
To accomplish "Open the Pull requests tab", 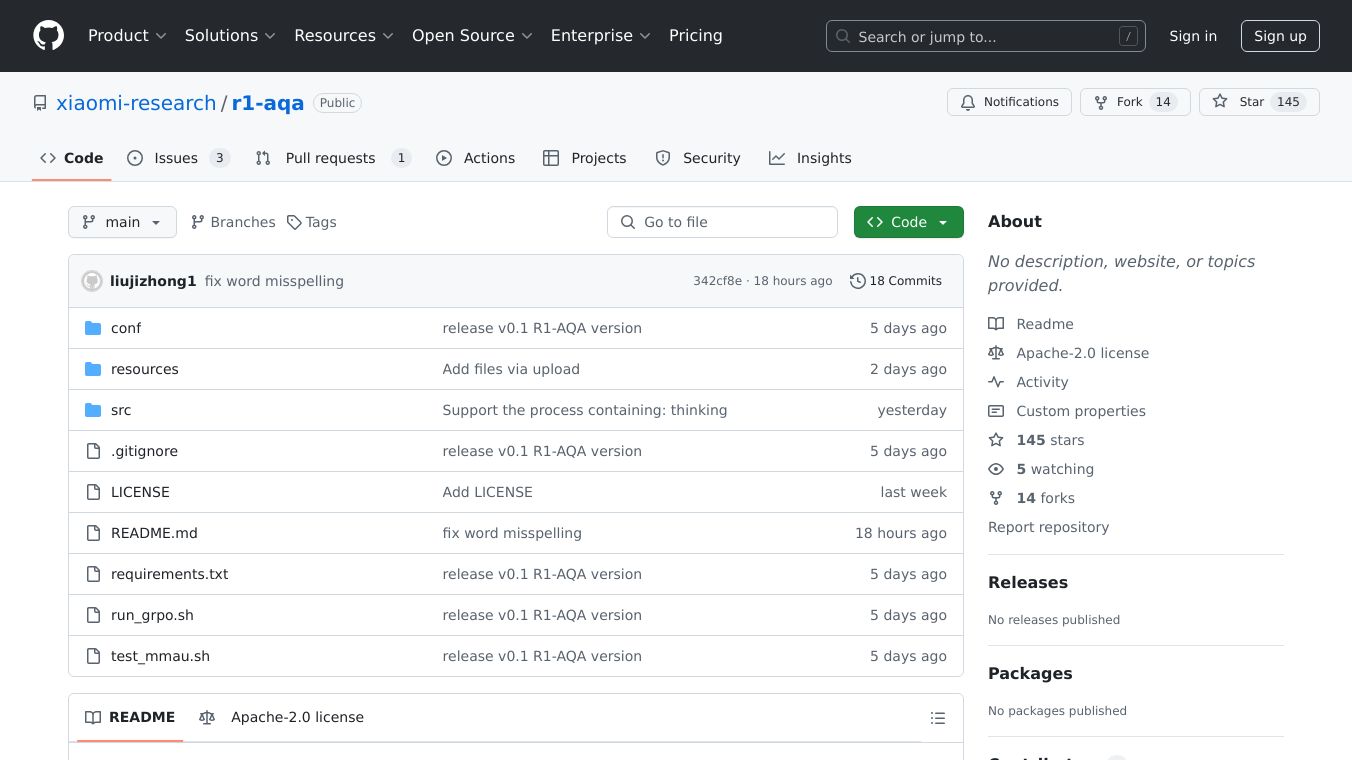I will 332,158.
